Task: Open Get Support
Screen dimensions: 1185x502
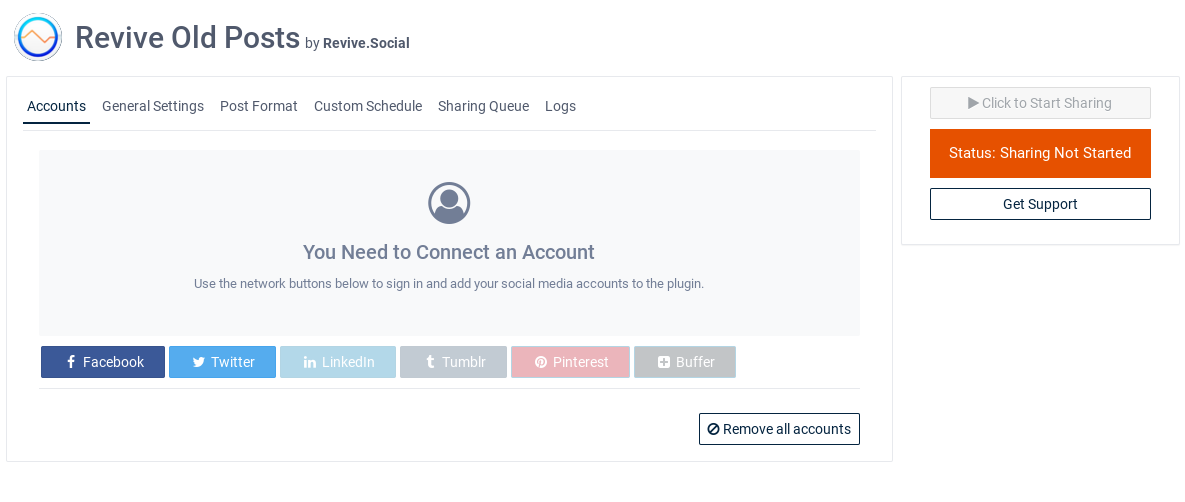Action: coord(1040,204)
